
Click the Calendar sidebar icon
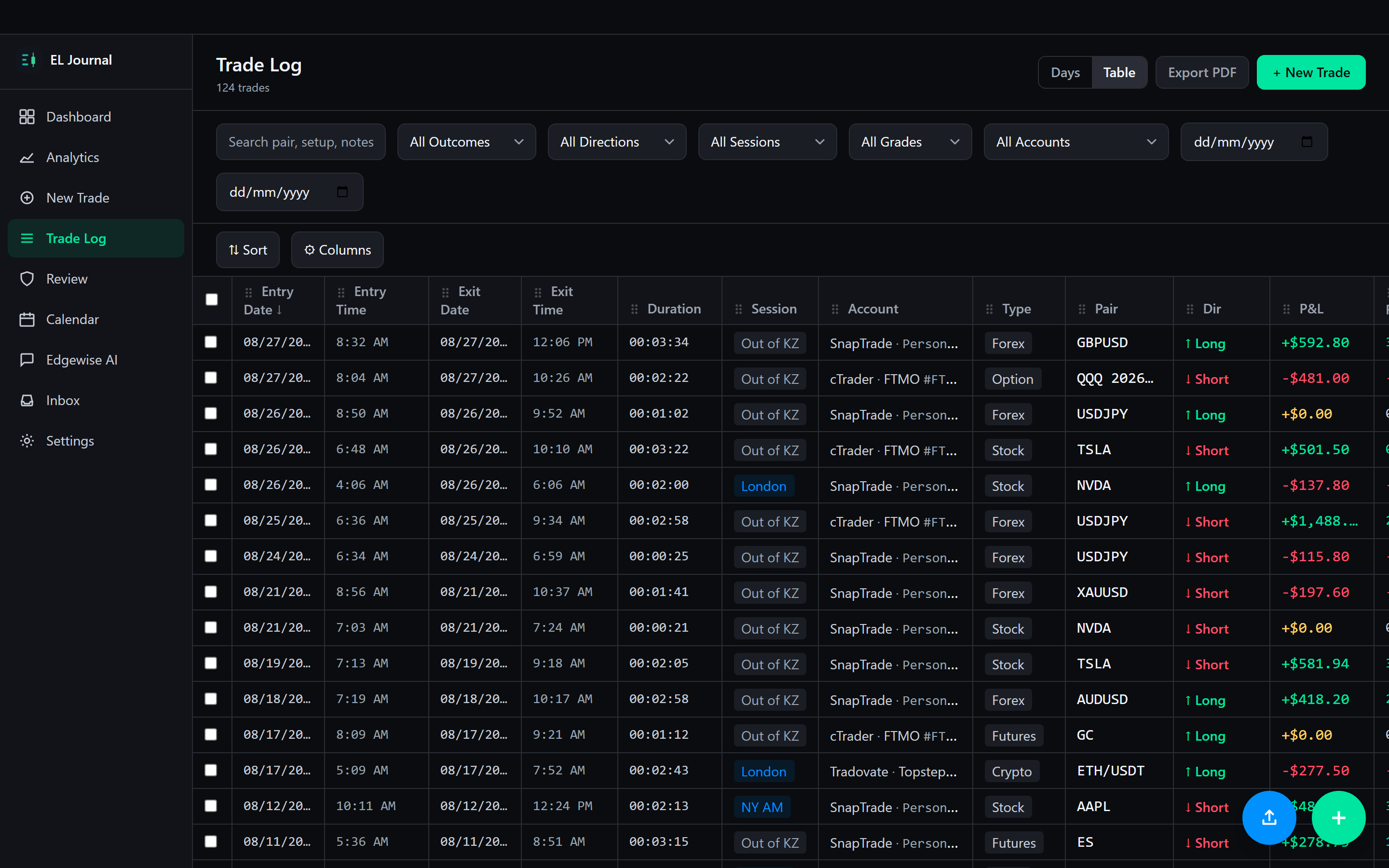click(x=27, y=319)
